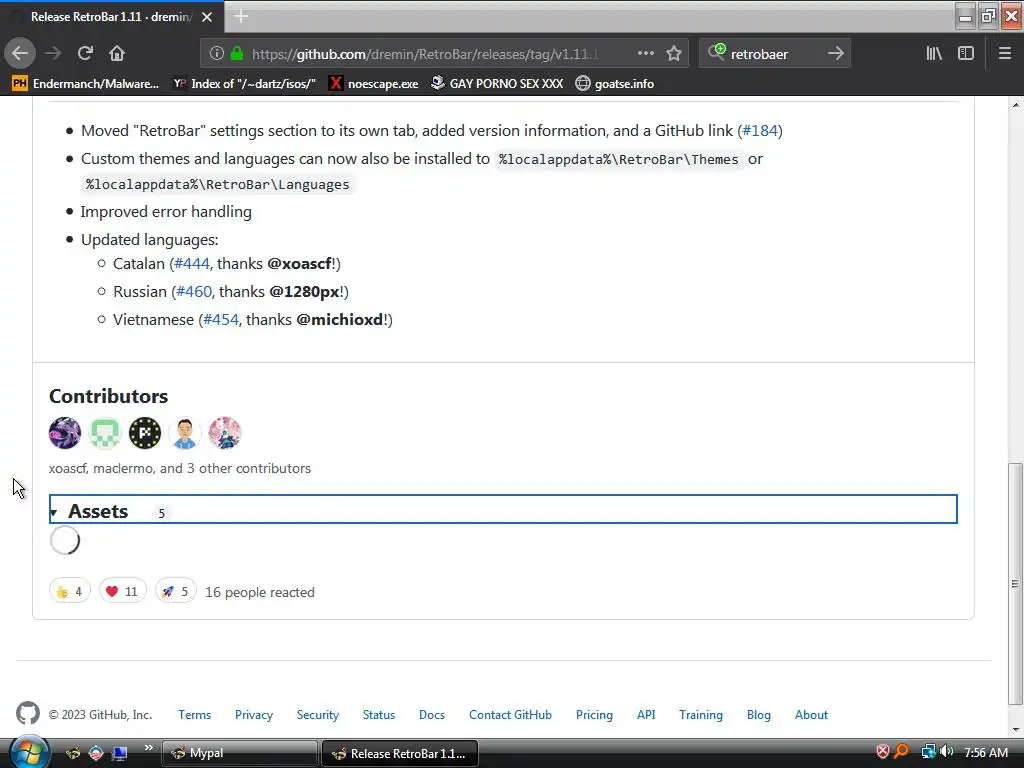React with thumbs up emoji
Viewport: 1024px width, 768px height.
click(x=70, y=592)
